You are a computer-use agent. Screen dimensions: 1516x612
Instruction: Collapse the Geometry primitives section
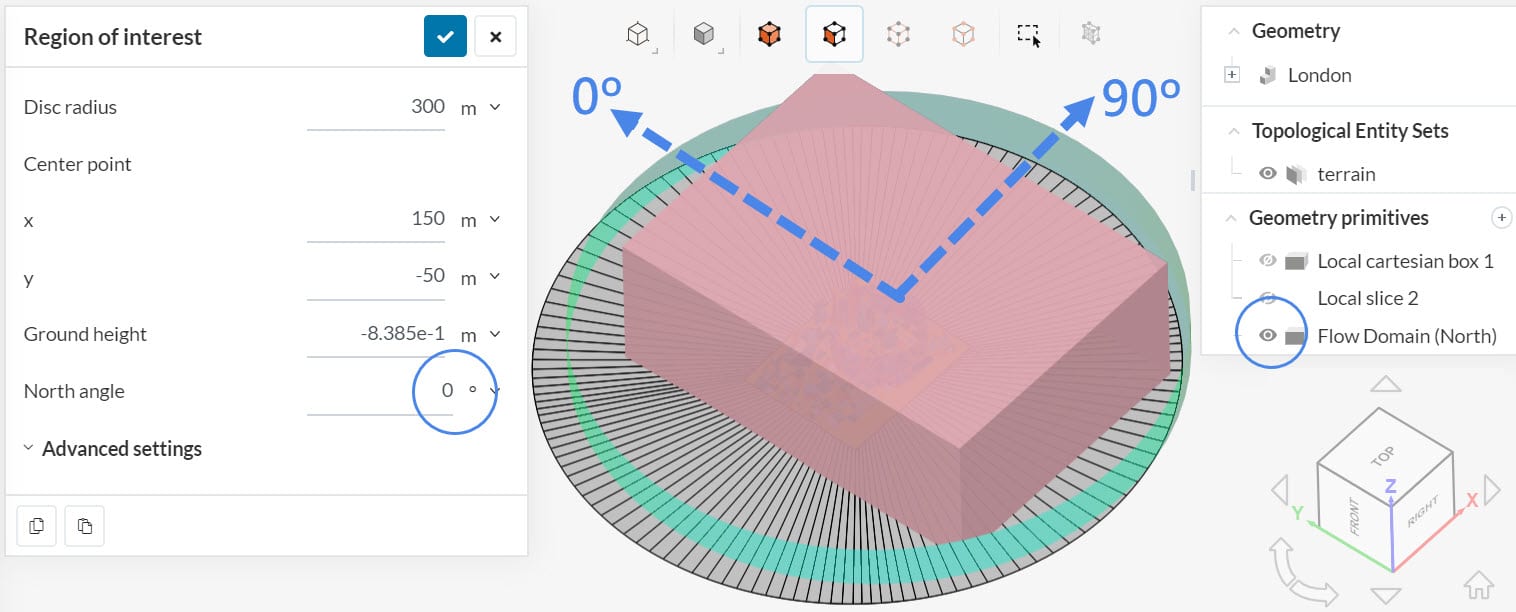click(1232, 217)
